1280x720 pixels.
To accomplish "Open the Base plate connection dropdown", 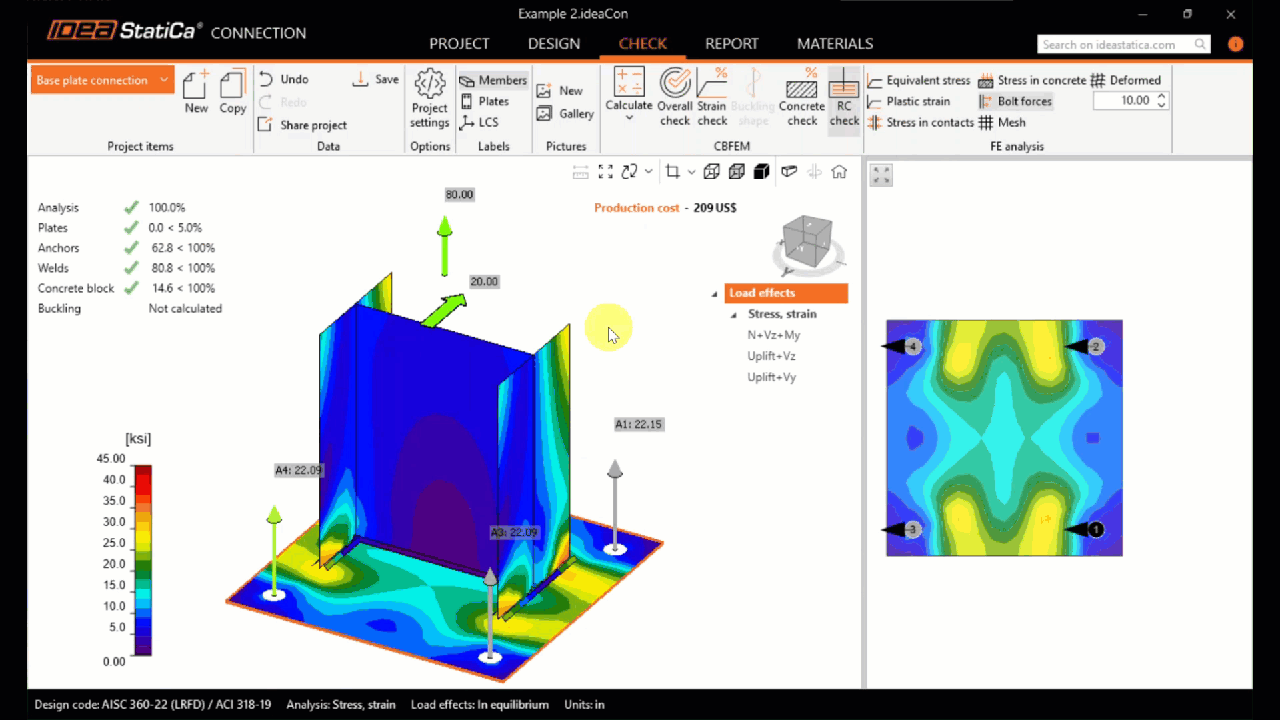I will 101,79.
